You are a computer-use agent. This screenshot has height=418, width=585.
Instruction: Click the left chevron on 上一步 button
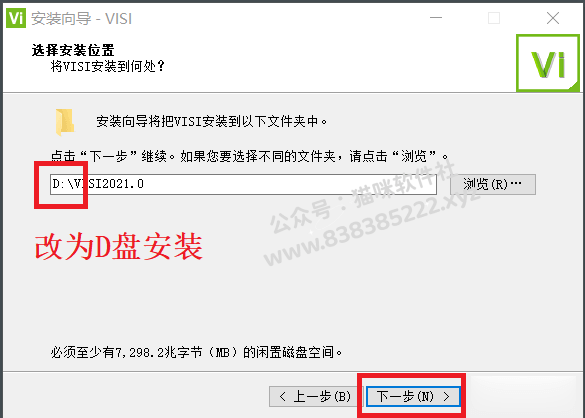pos(283,396)
